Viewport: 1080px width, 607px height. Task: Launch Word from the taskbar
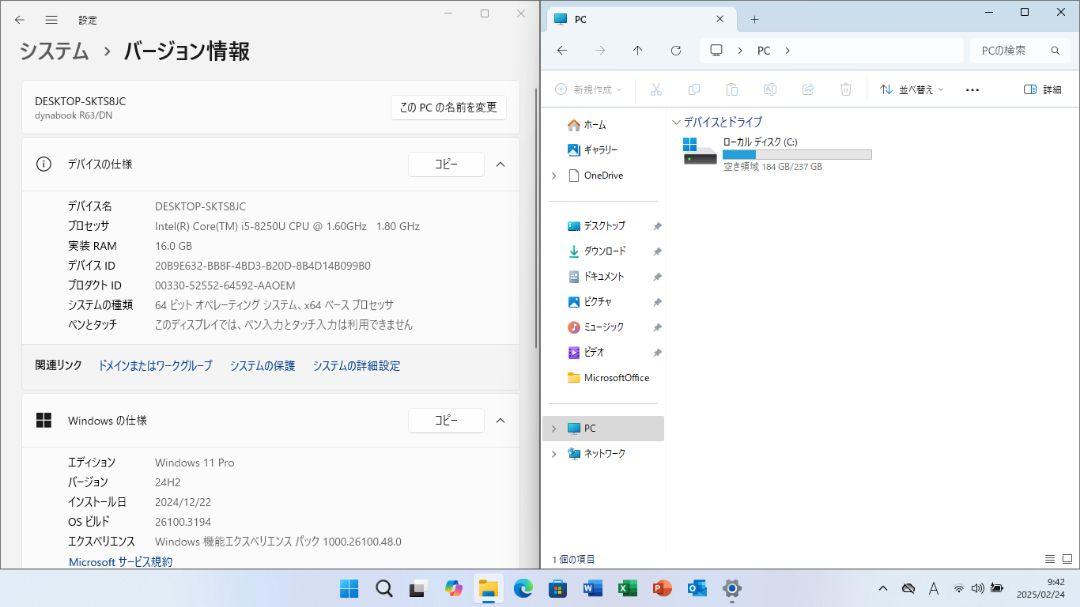coord(592,588)
